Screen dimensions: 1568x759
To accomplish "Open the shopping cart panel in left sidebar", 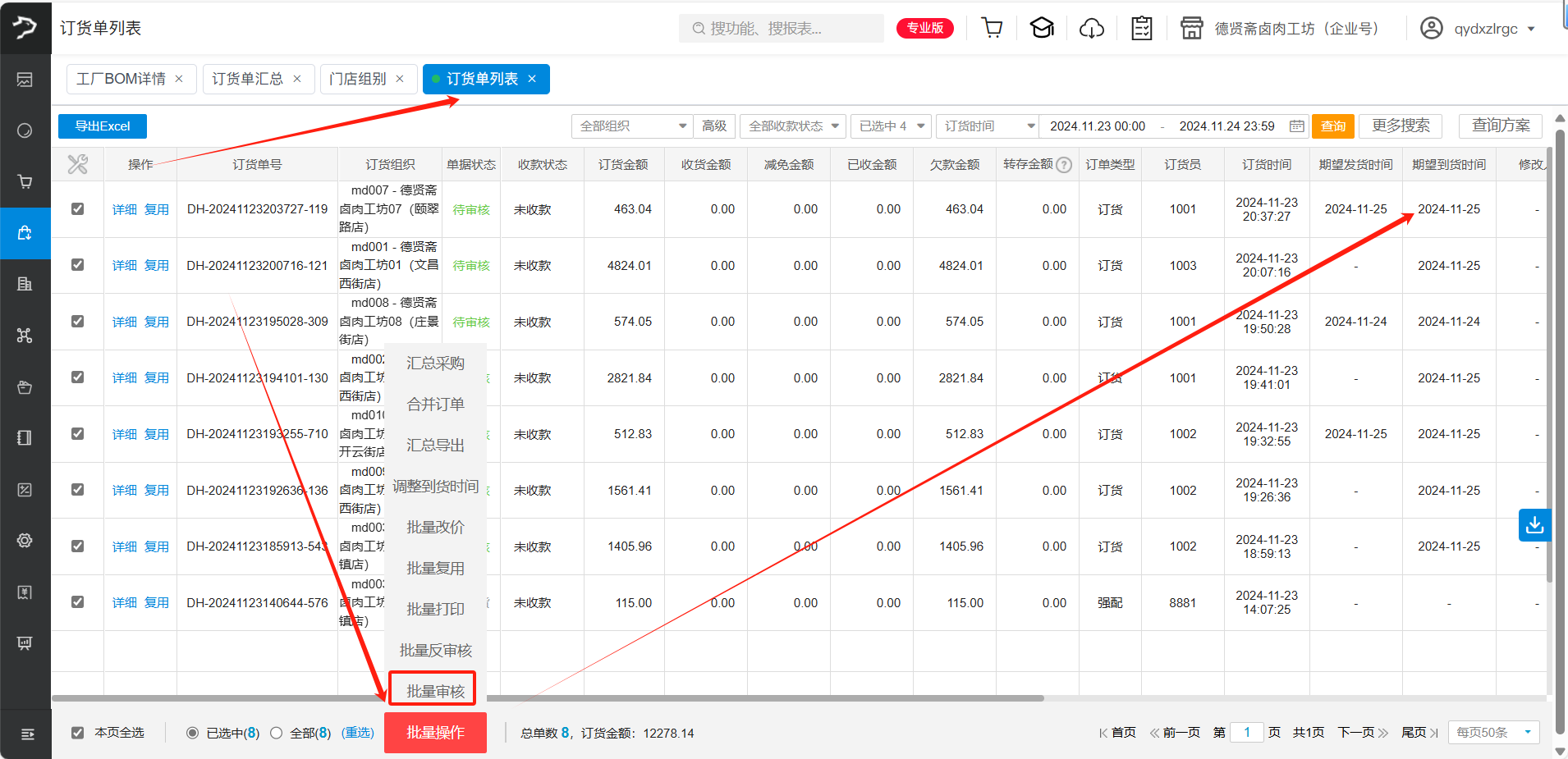I will pyautogui.click(x=25, y=181).
